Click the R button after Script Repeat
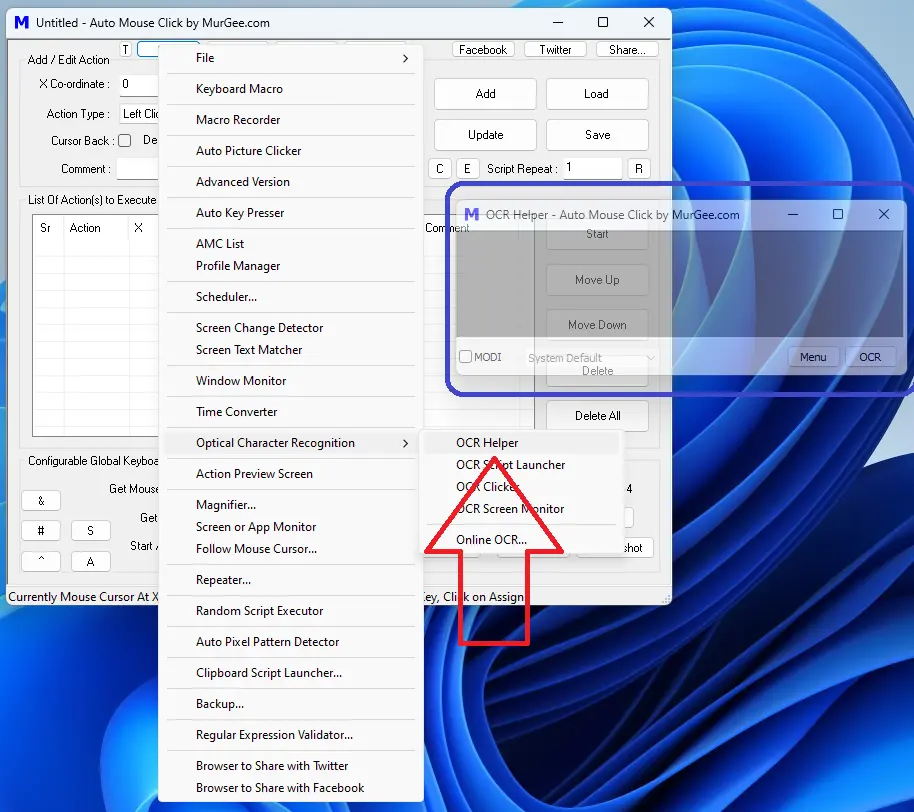914x812 pixels. 639,168
